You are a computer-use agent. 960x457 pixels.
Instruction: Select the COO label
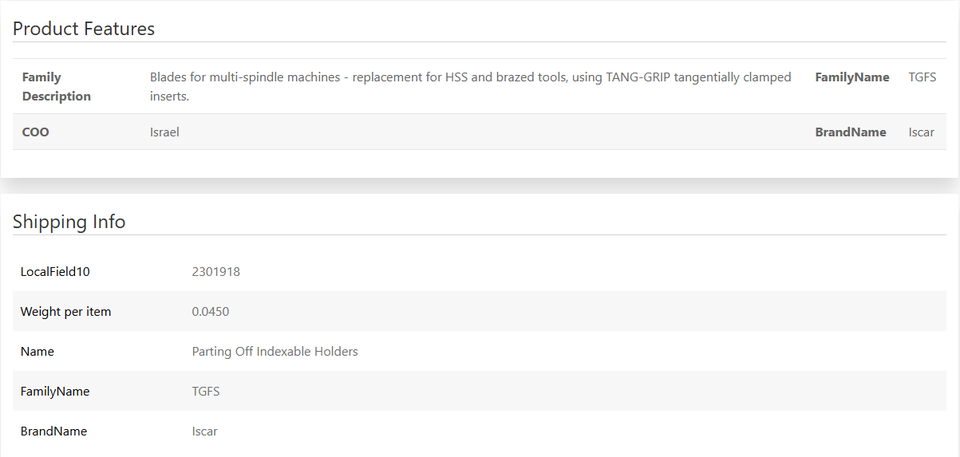36,132
